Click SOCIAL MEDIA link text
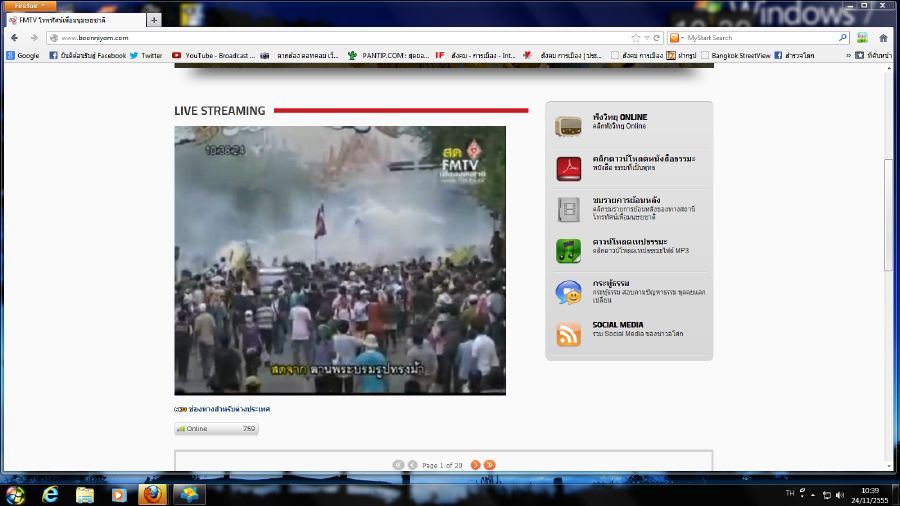Screen dimensions: 900x506 [618, 325]
